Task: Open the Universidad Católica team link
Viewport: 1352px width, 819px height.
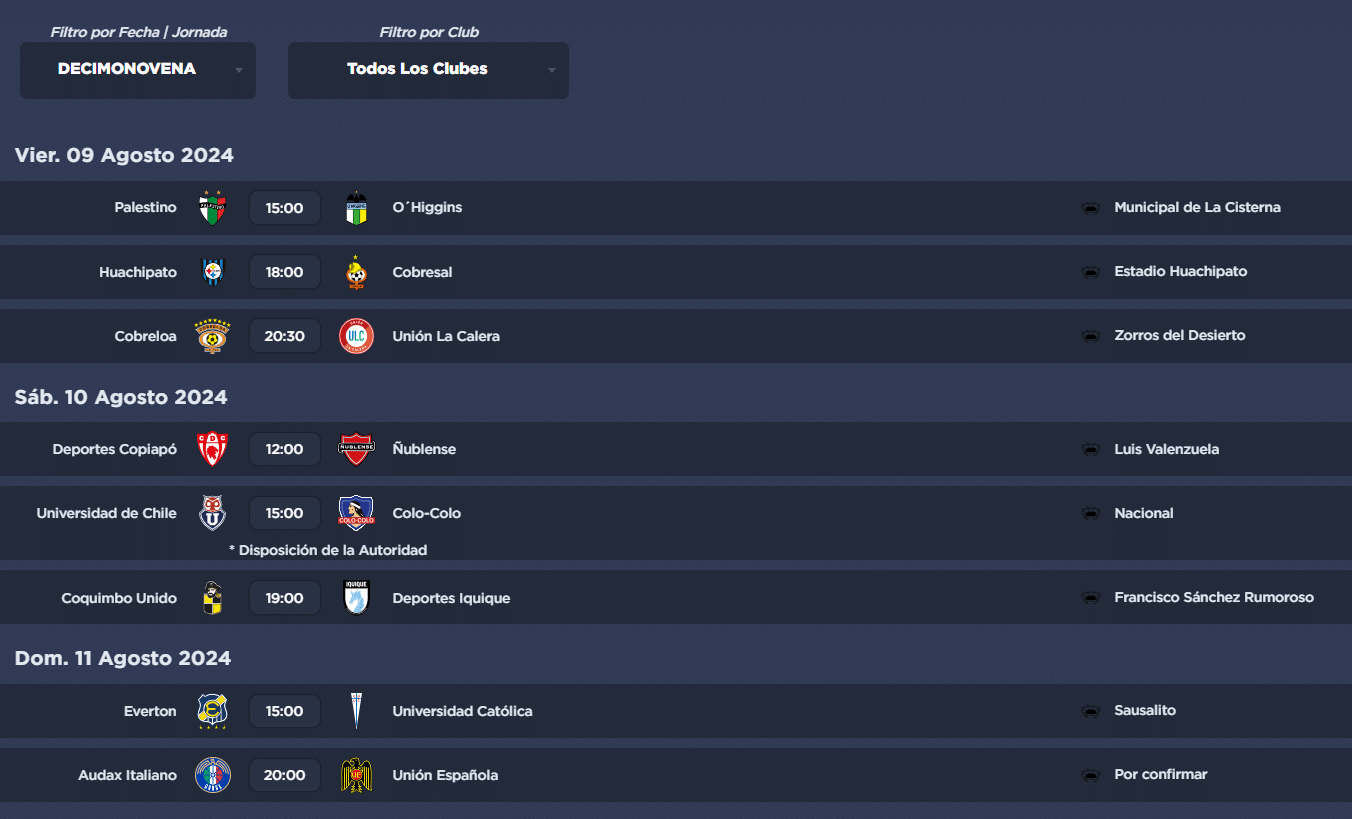Action: 462,711
